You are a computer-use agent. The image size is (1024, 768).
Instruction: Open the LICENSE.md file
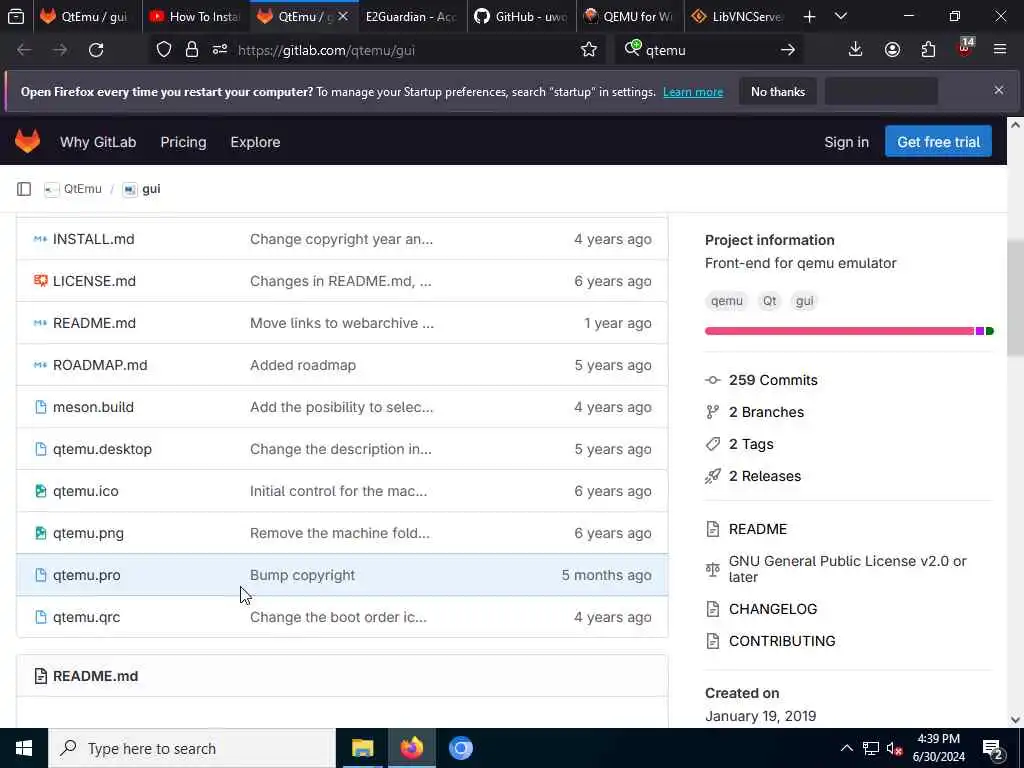click(94, 281)
